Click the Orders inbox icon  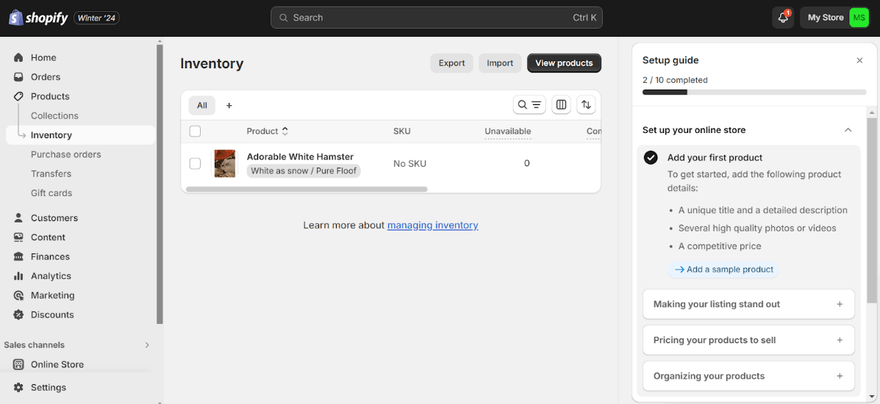19,77
